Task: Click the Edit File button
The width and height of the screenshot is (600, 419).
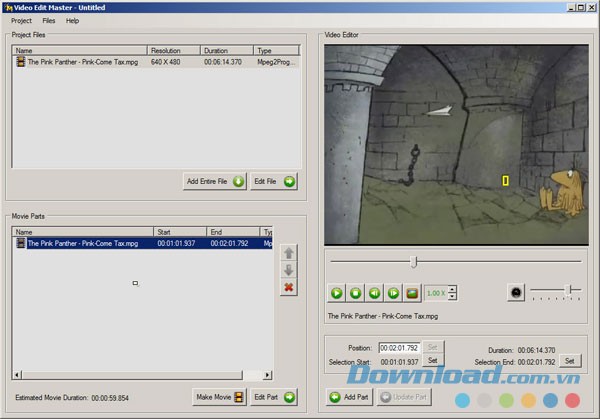Action: (274, 181)
